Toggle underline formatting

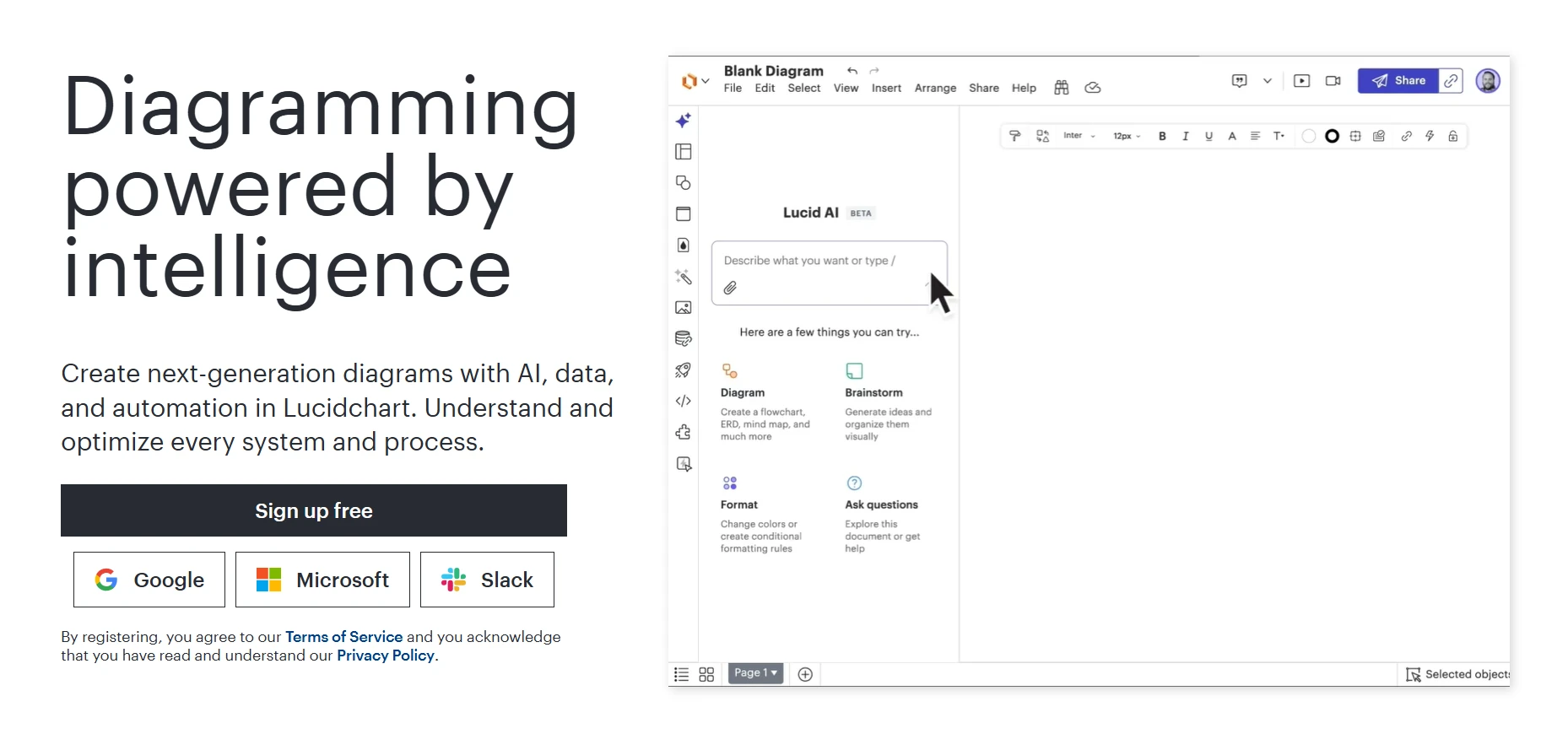pyautogui.click(x=1208, y=136)
